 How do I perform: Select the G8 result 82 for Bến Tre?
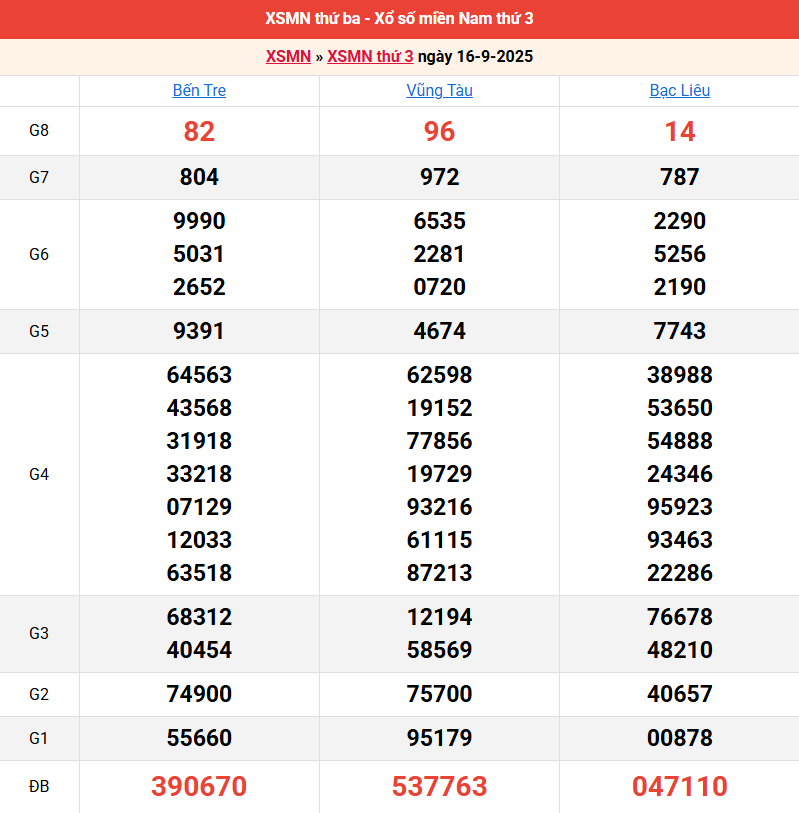tap(199, 131)
